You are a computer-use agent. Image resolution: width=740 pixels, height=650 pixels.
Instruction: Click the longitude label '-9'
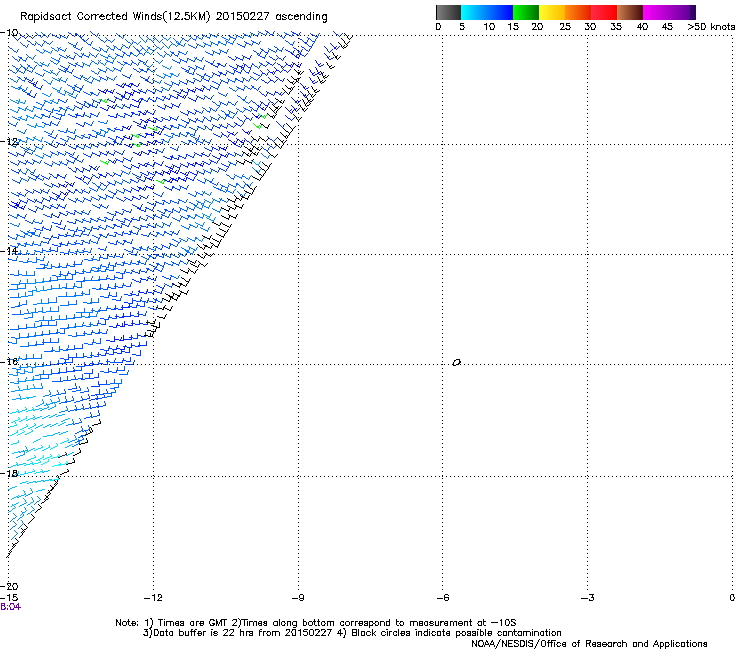pos(298,598)
